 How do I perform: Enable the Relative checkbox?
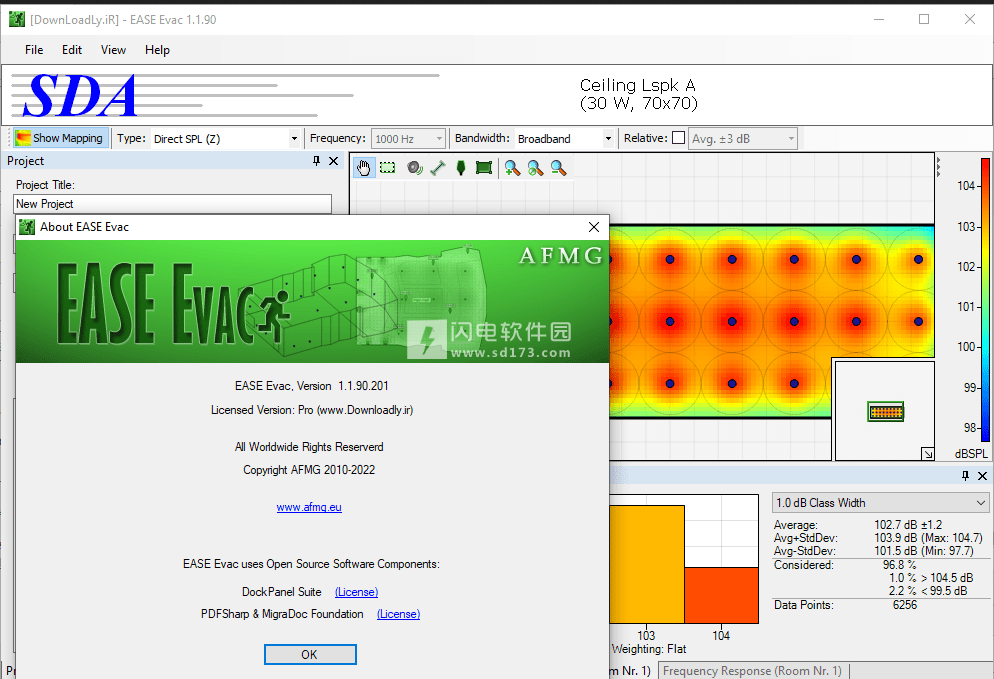678,138
